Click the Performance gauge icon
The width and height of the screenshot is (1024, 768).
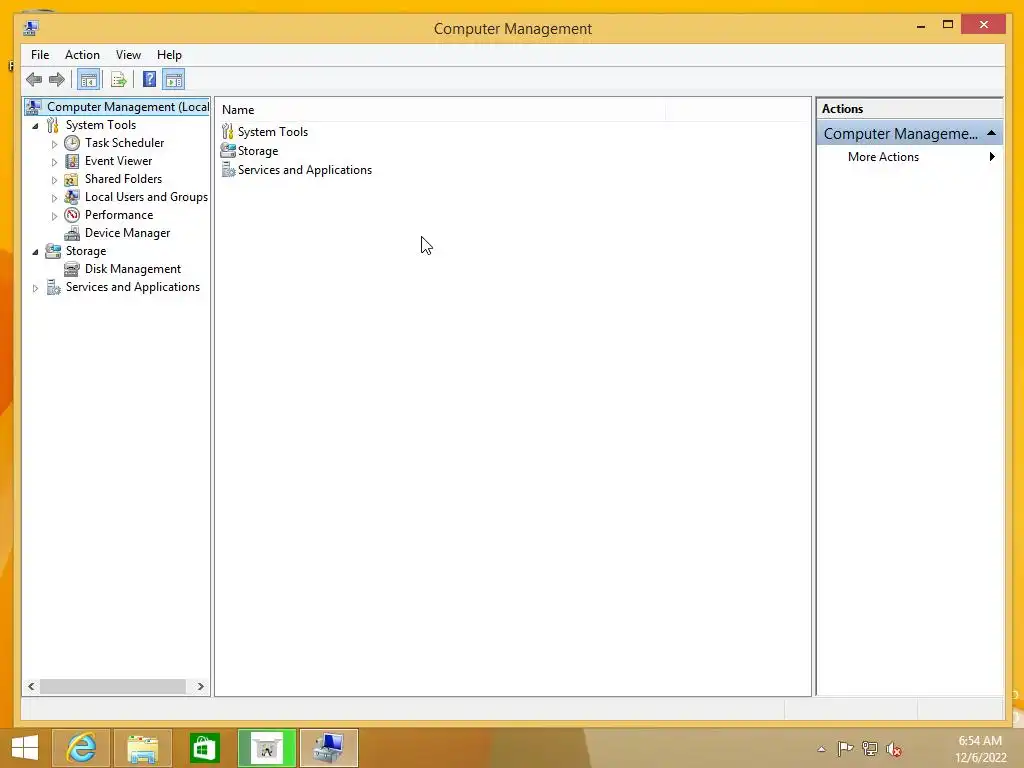pyautogui.click(x=72, y=215)
